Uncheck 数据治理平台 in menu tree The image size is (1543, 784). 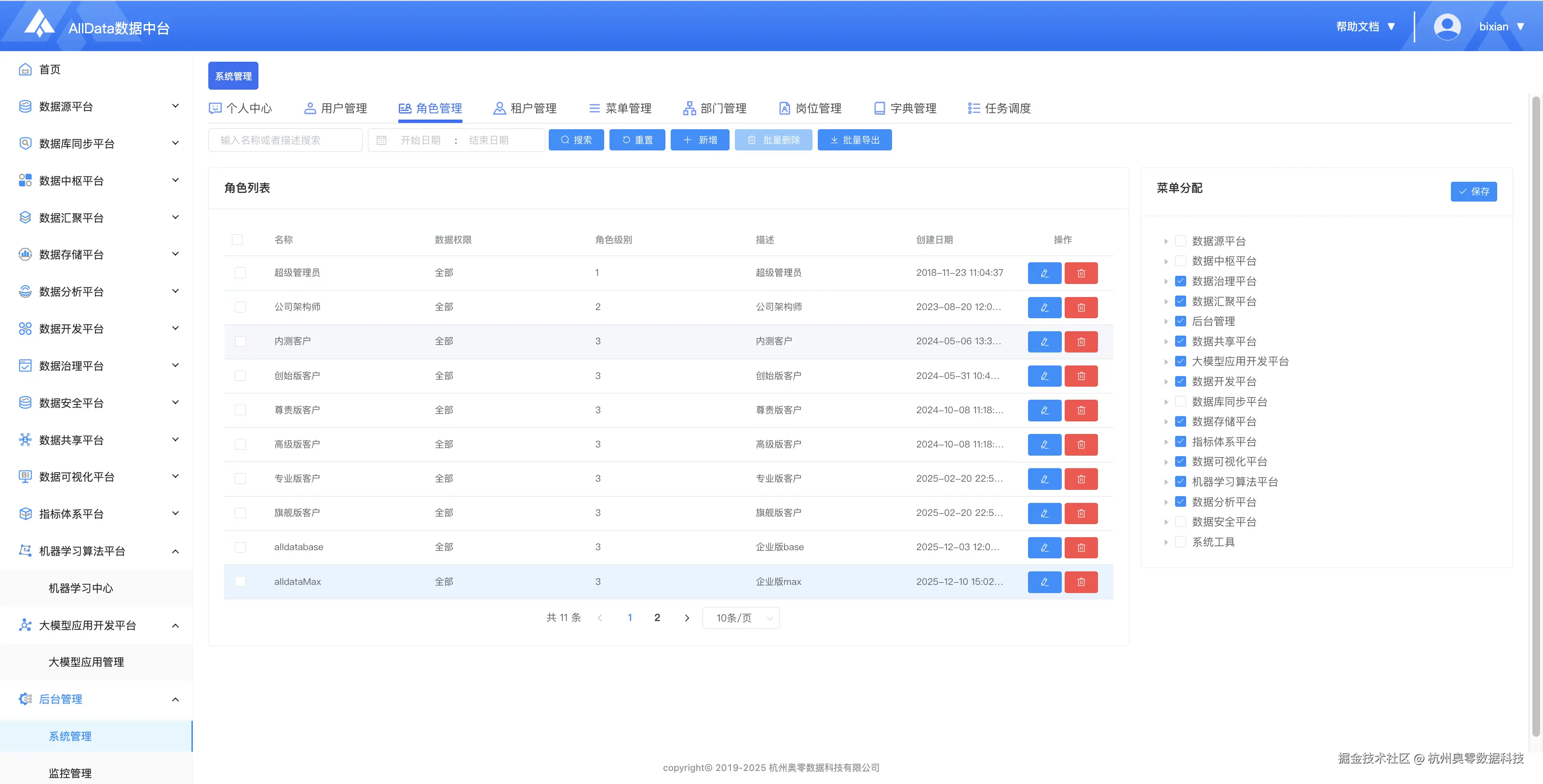click(1180, 281)
